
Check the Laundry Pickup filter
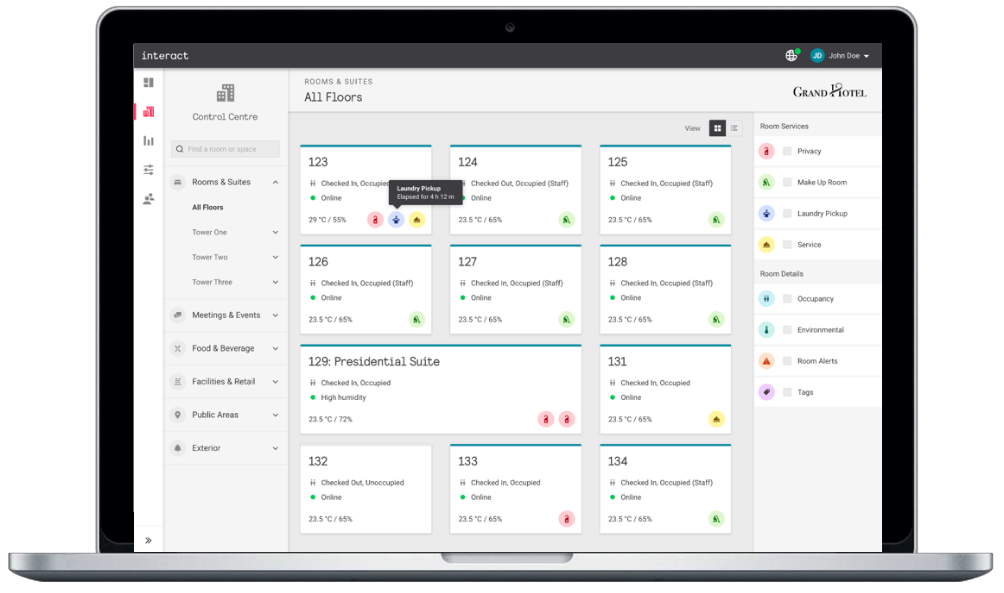[788, 214]
